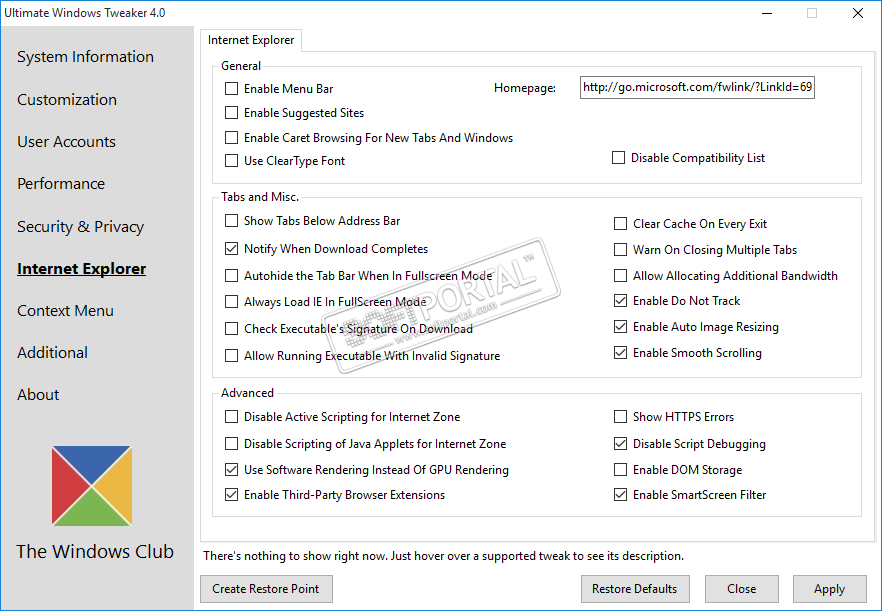Uncheck Enable Do Not Track

[620, 301]
